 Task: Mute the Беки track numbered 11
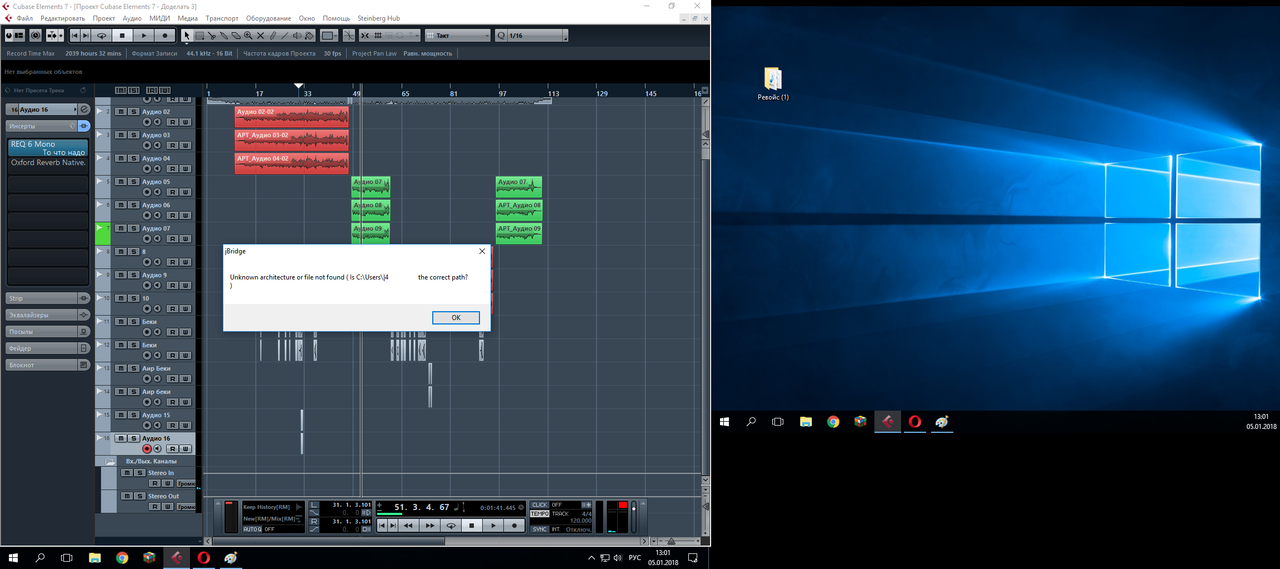click(x=120, y=322)
